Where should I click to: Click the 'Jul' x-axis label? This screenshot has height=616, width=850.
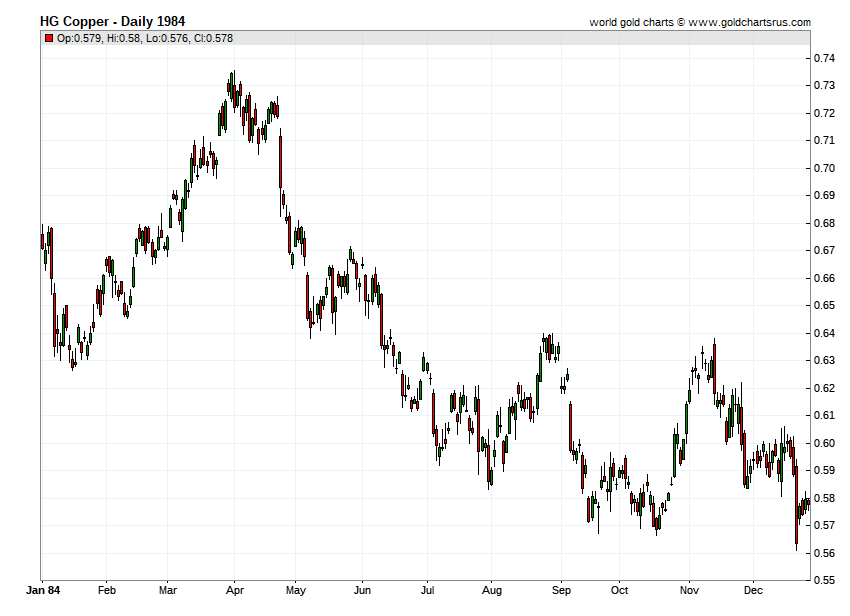pos(427,590)
